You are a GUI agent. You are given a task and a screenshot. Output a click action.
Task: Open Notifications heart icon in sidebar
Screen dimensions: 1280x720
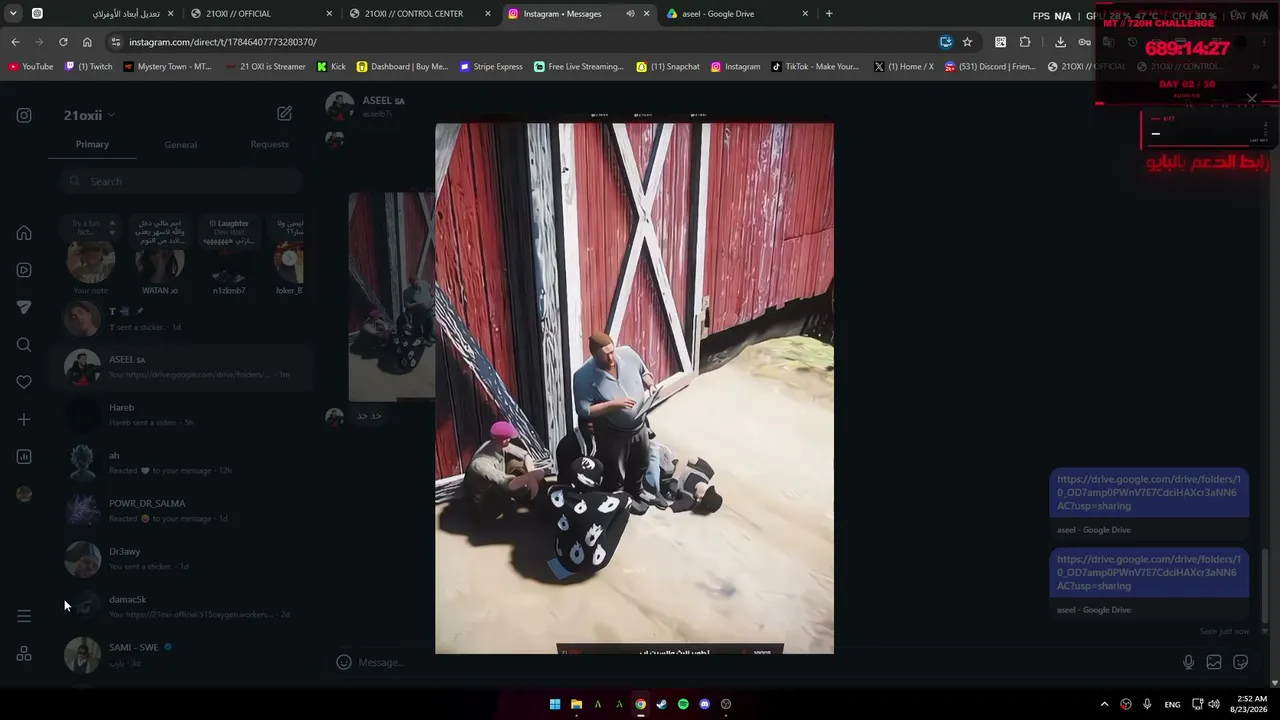24,382
